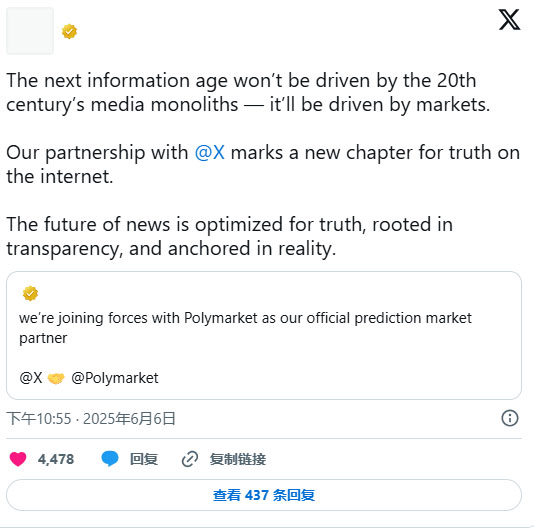Click the verified badge inside the quoted post
Image resolution: width=534 pixels, height=529 pixels.
[30, 293]
